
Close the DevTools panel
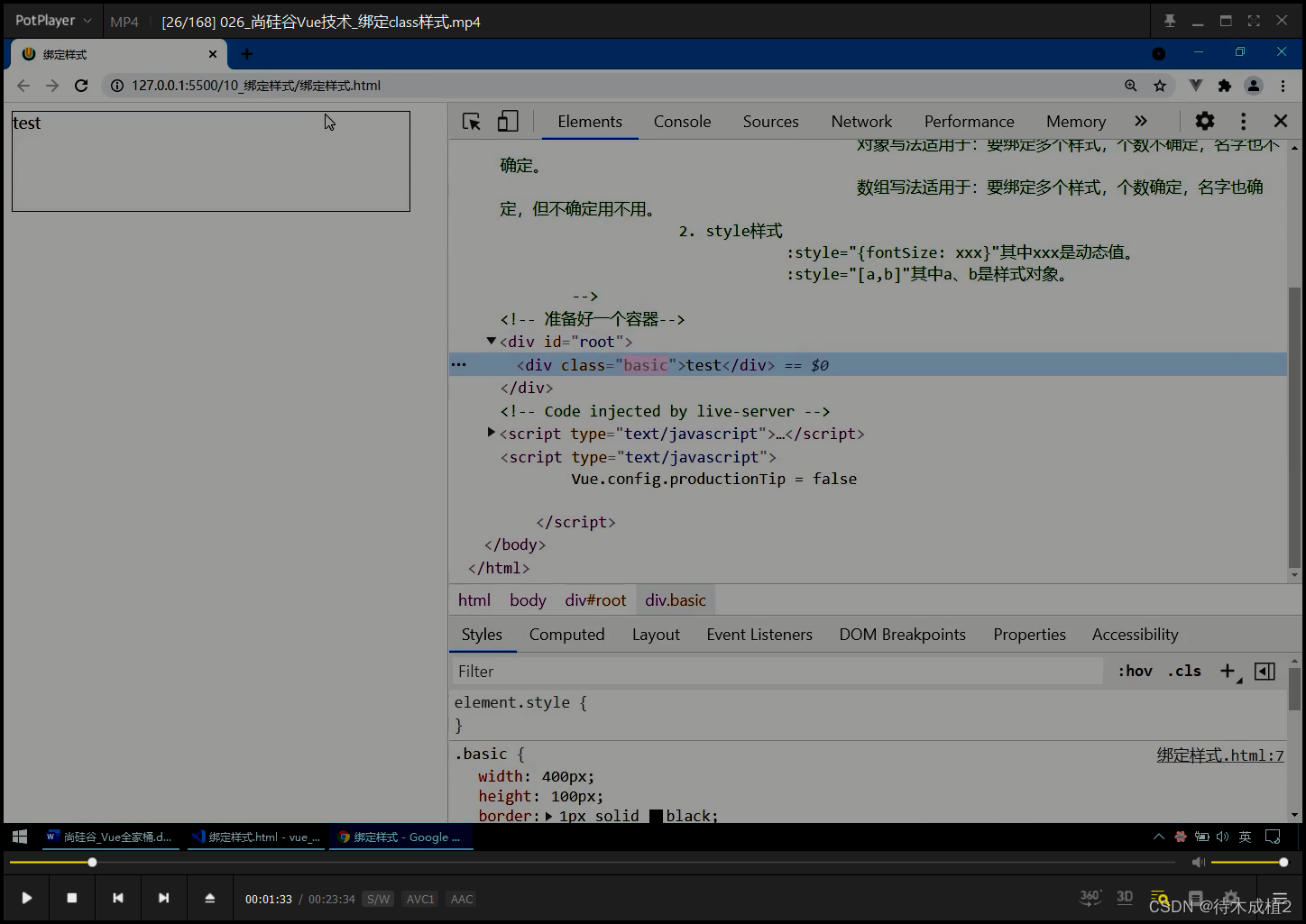tap(1280, 121)
